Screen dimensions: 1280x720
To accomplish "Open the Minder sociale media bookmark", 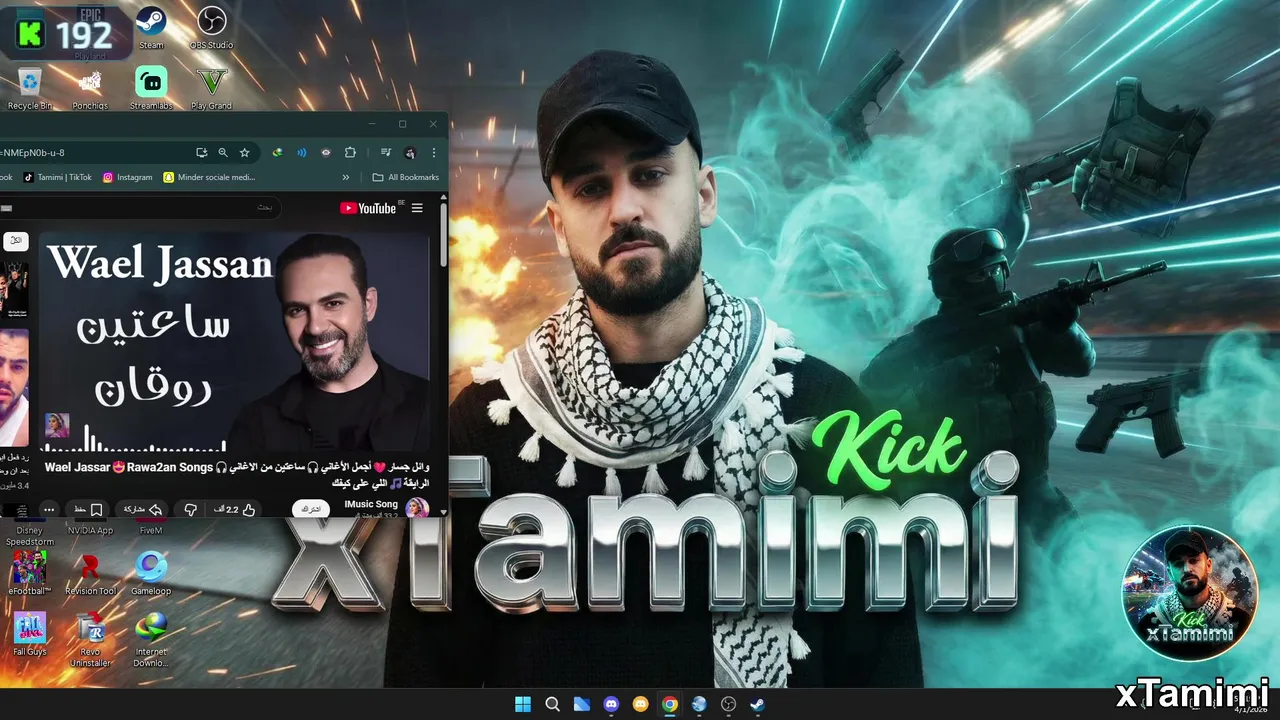I will coord(209,177).
